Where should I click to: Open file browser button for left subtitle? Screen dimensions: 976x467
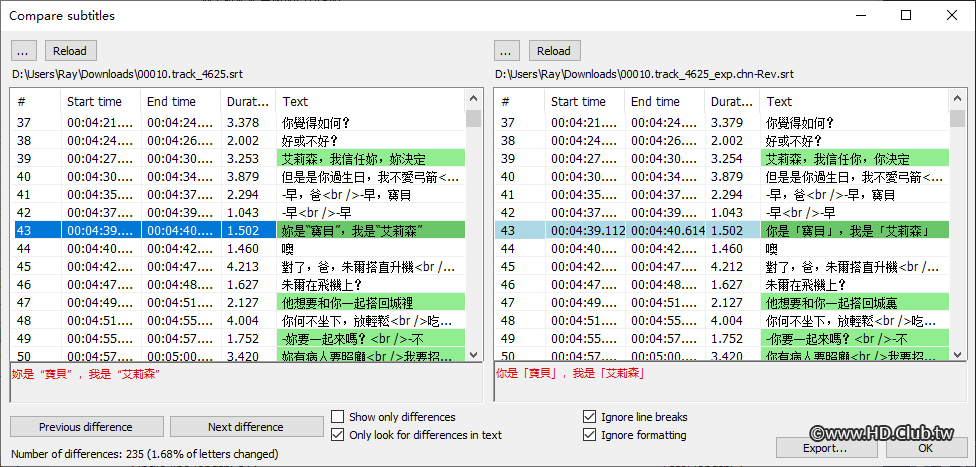(24, 50)
